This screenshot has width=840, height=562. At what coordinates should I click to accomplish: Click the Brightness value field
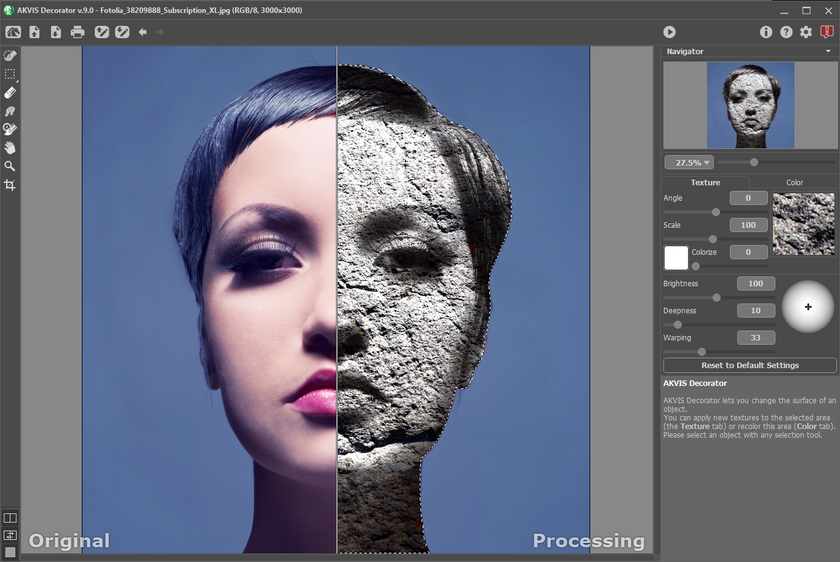click(756, 284)
